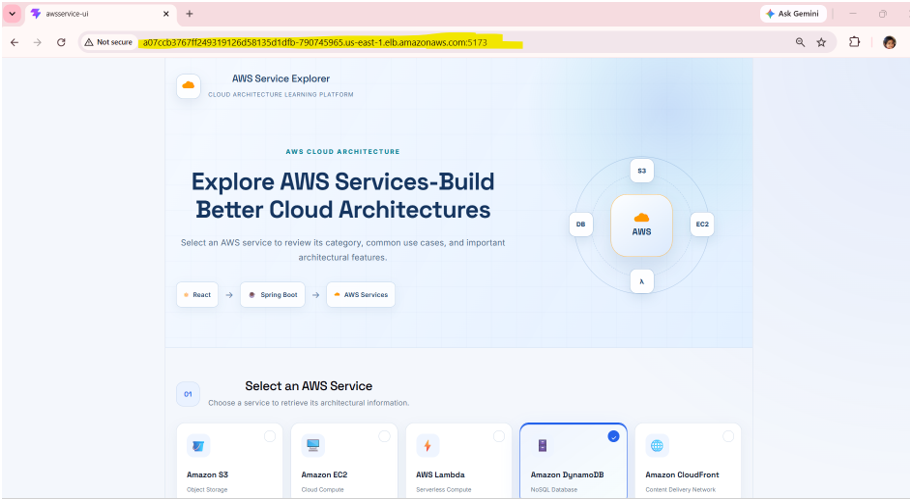This screenshot has width=910, height=502.
Task: Click the zoom magnifier icon in address bar
Action: tap(800, 42)
